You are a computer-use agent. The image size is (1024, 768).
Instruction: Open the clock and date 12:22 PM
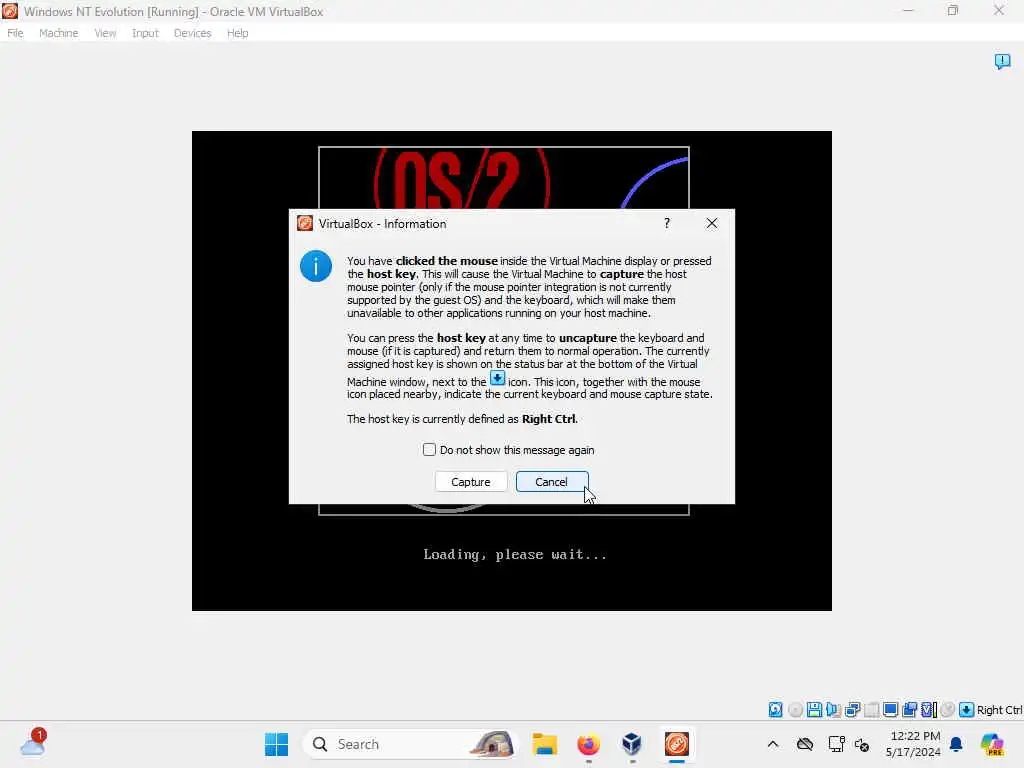point(913,744)
